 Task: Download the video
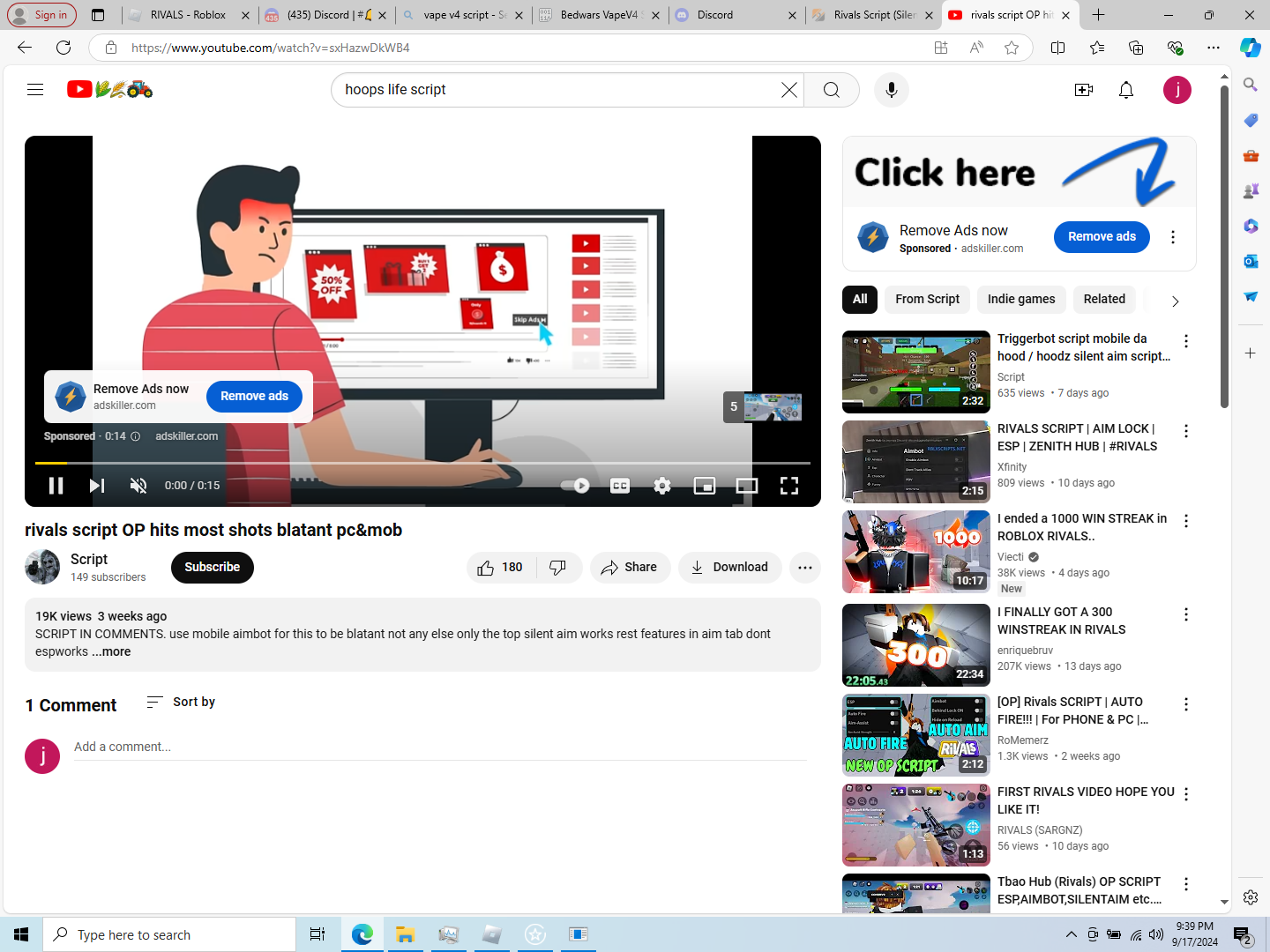(x=729, y=568)
